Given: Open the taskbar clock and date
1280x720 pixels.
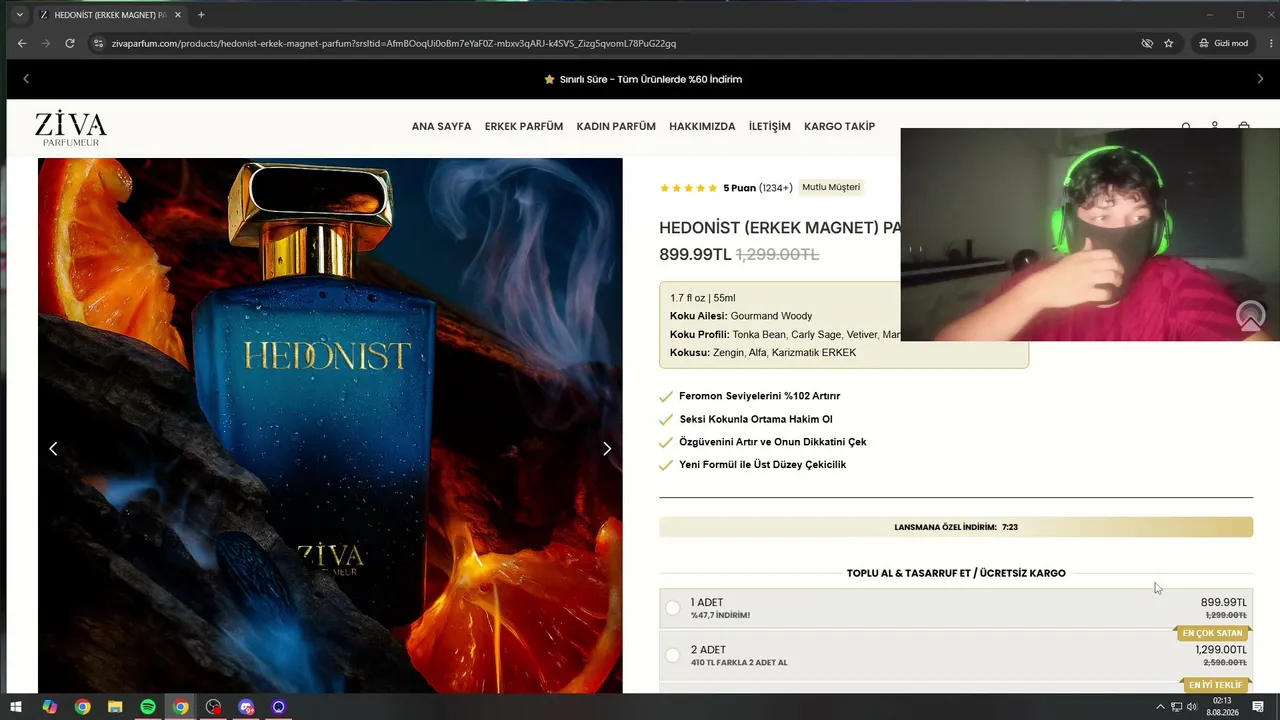Looking at the screenshot, I should [1222, 707].
